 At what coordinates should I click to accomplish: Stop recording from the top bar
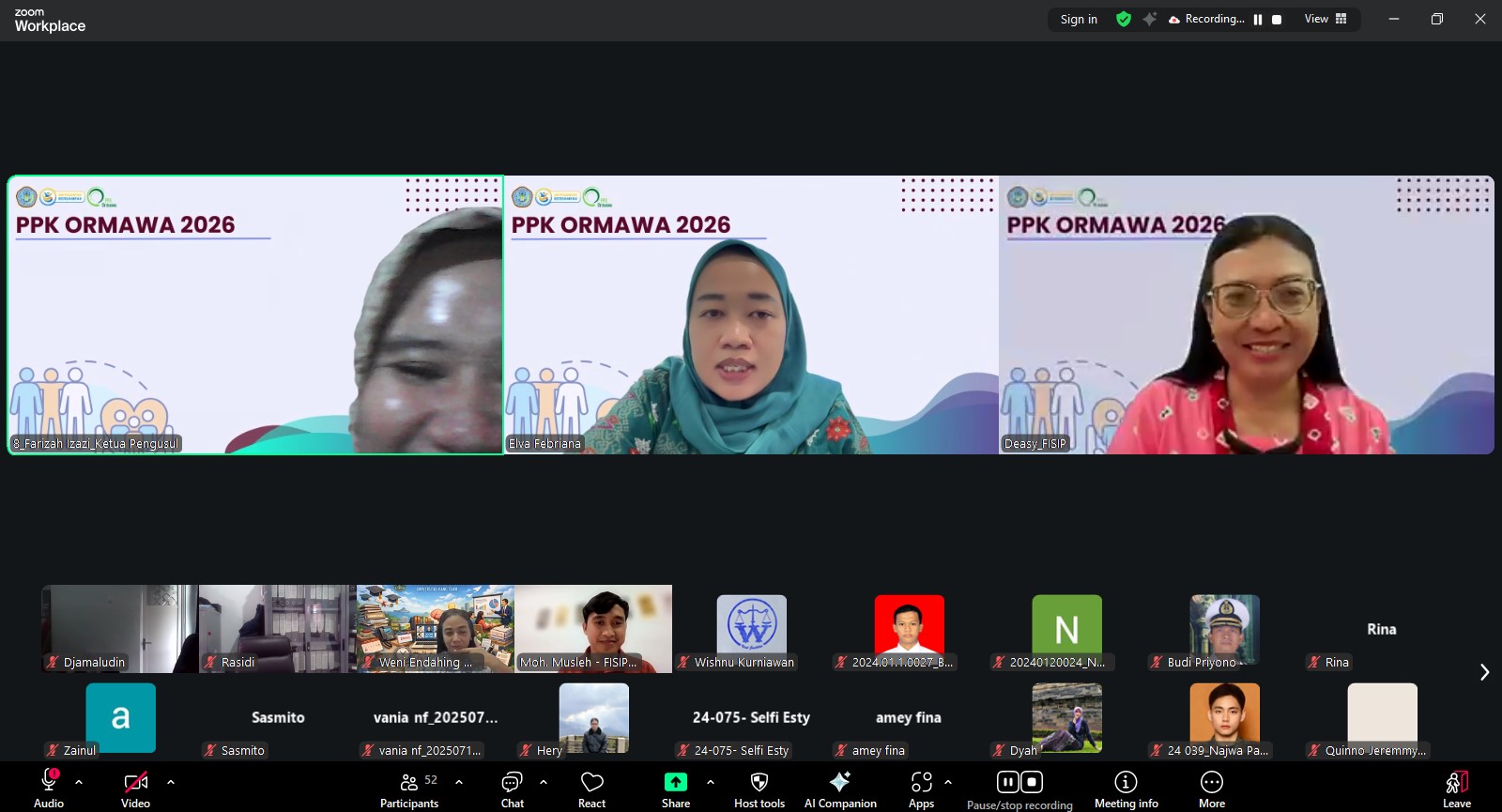(1277, 20)
